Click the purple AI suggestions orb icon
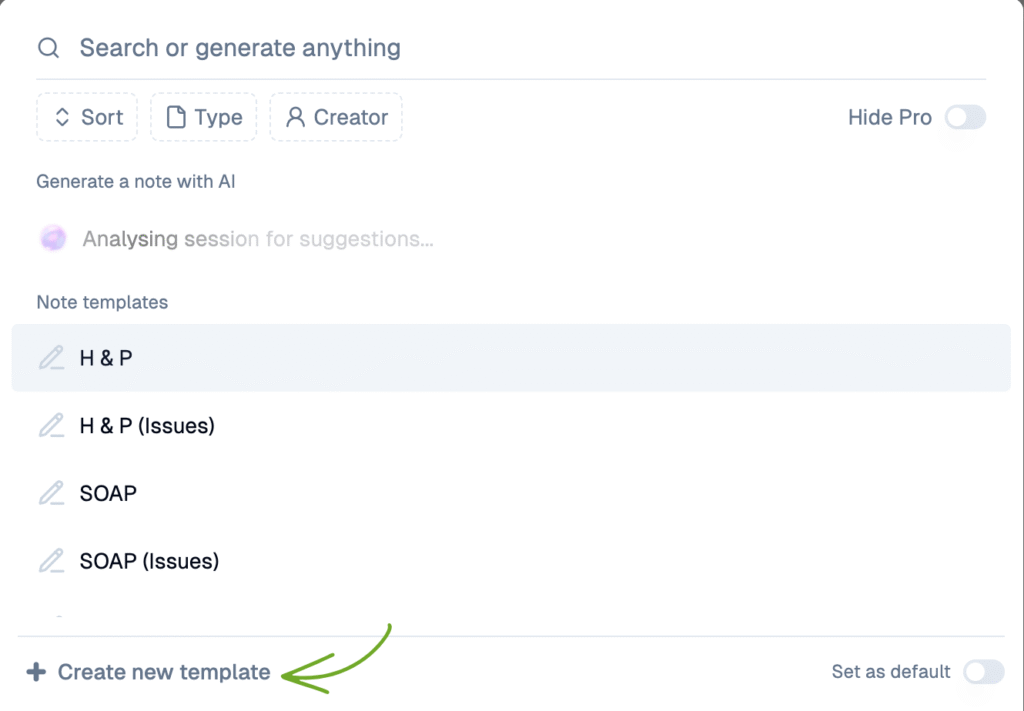Screen dimensions: 1024x711 pyautogui.click(x=53, y=239)
